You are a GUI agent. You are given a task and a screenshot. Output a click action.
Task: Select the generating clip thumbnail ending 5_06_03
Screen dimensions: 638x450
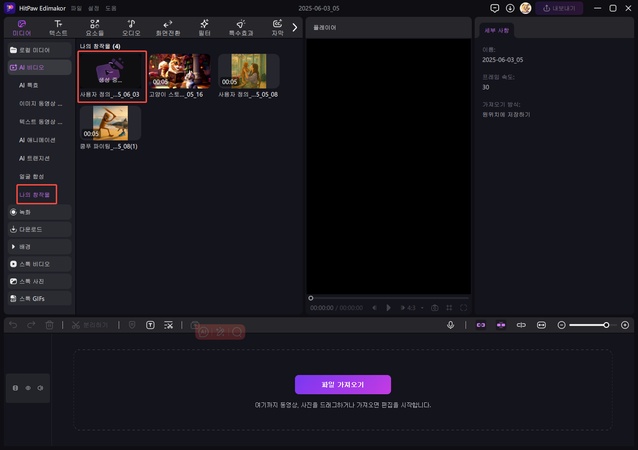pos(112,71)
